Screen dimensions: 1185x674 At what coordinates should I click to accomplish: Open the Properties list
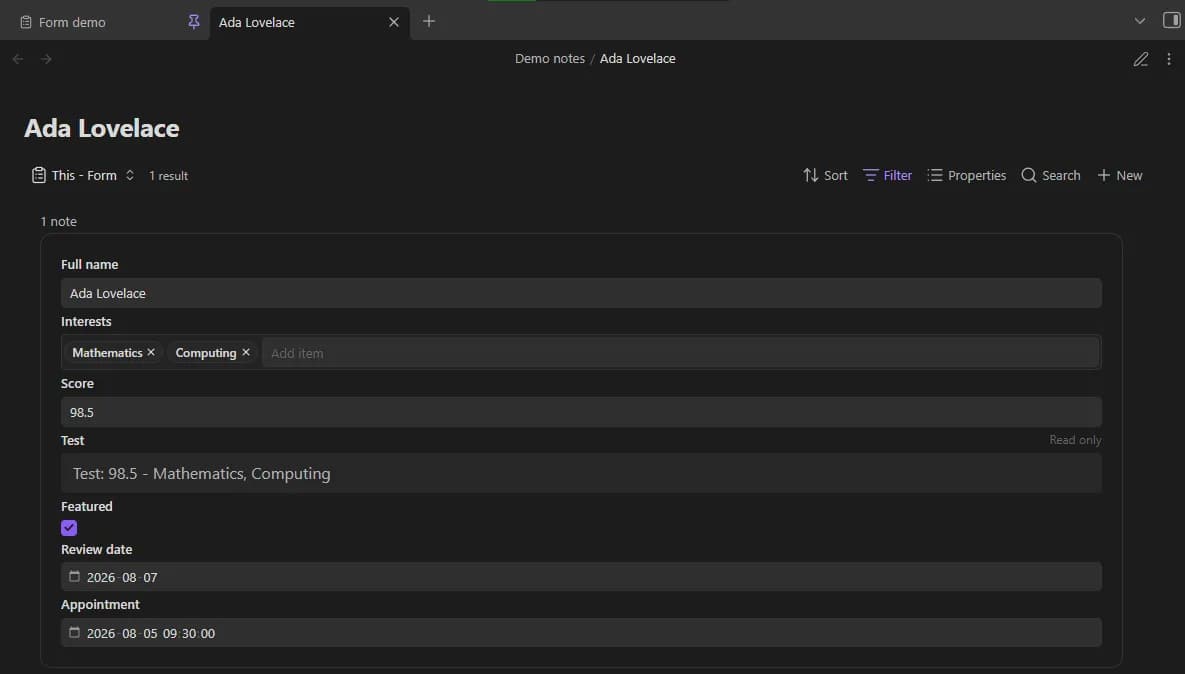click(x=967, y=175)
